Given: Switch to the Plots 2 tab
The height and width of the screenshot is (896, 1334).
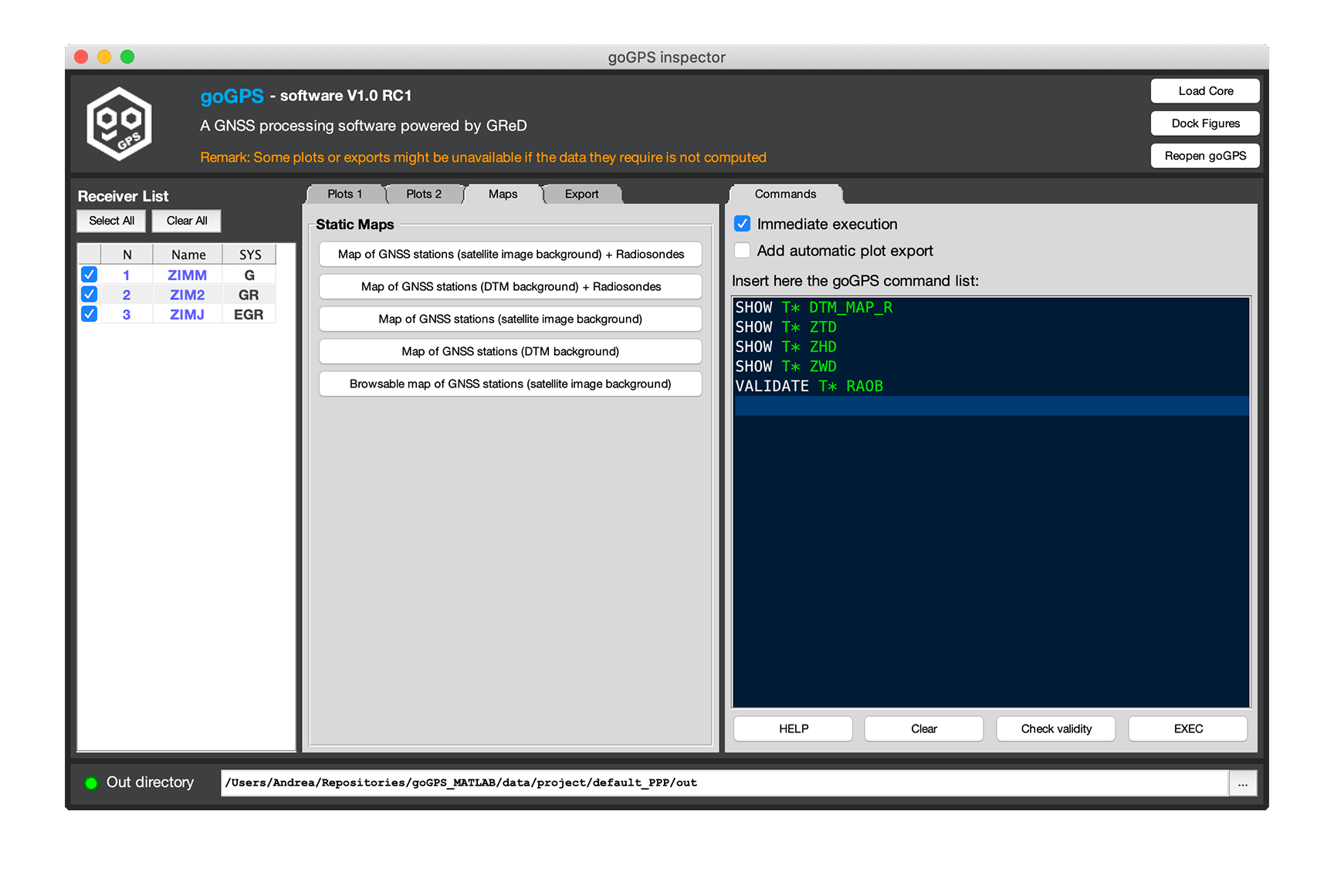Looking at the screenshot, I should pos(424,194).
